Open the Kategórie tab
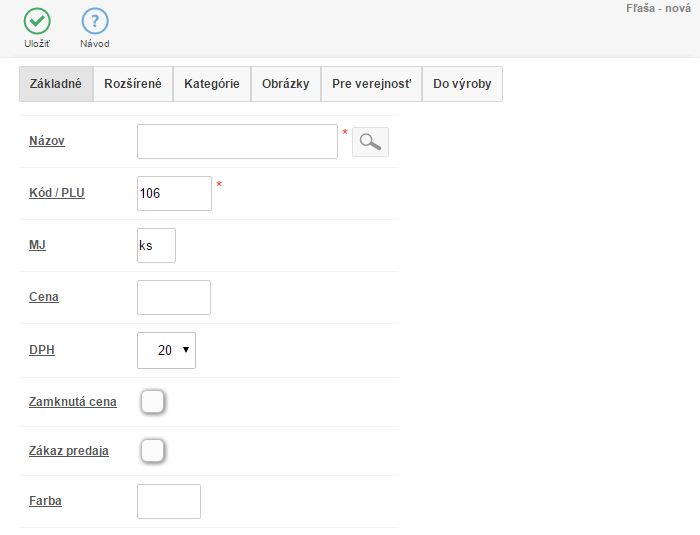700x535 pixels. click(211, 84)
